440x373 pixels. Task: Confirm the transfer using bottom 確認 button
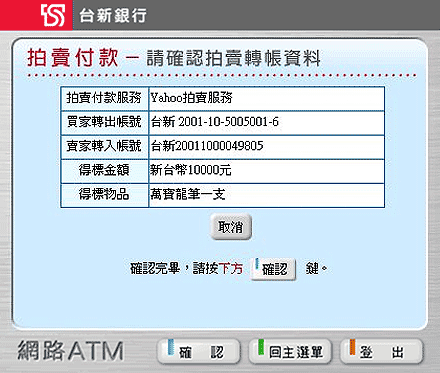199,351
